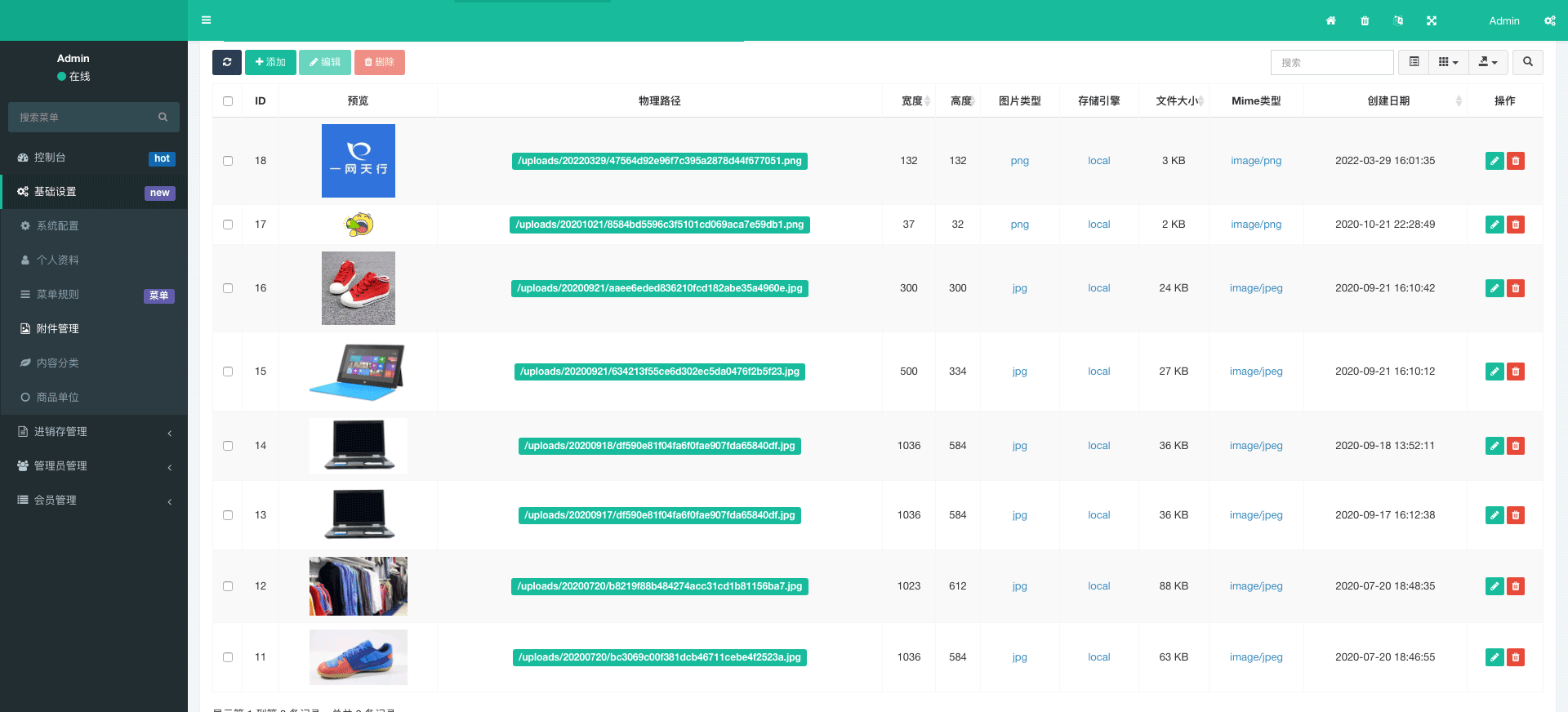Delete the row with ID 12
The image size is (1568, 712).
pos(1516,586)
